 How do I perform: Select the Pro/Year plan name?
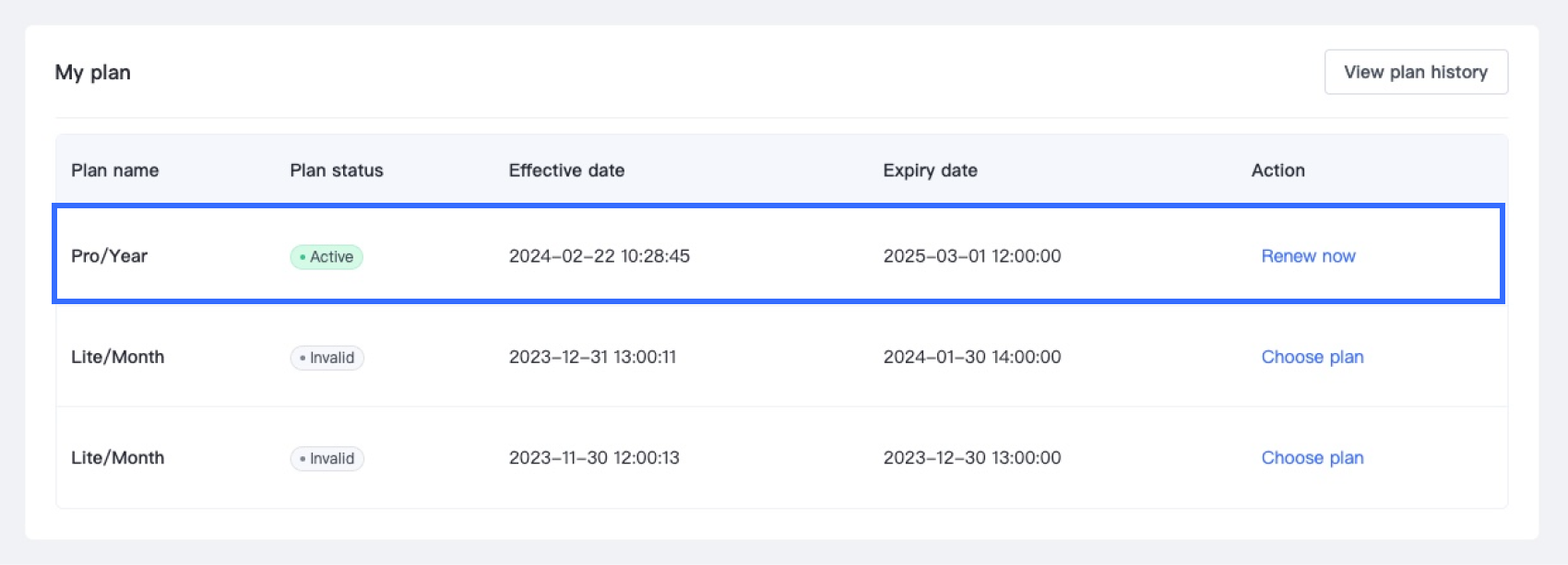coord(109,256)
